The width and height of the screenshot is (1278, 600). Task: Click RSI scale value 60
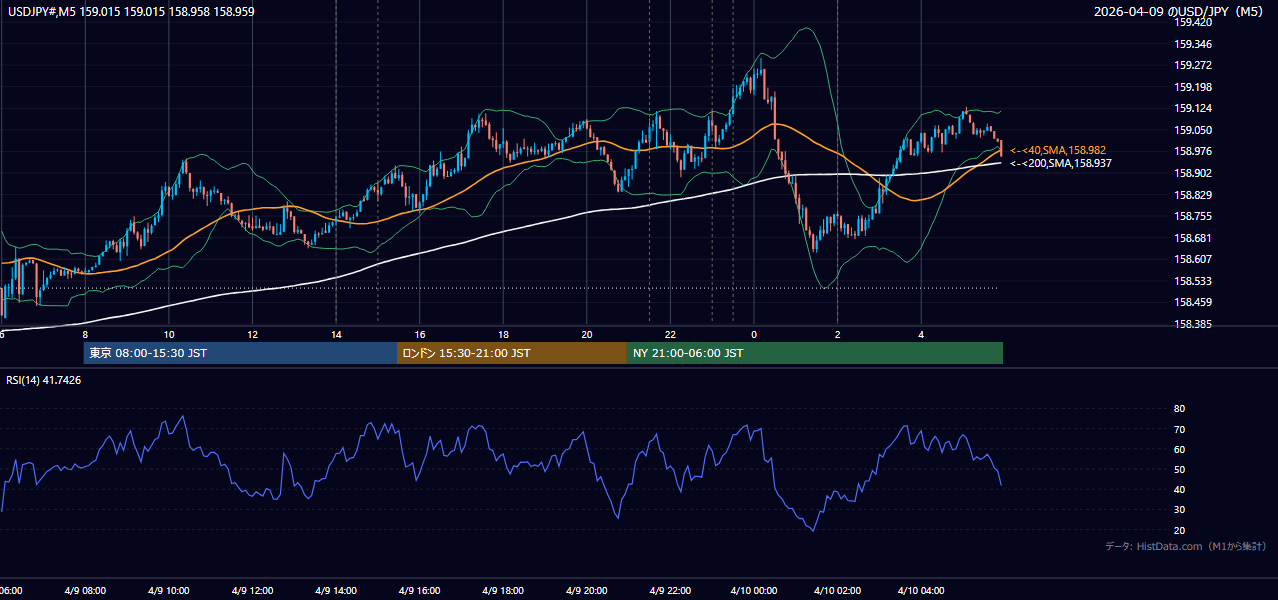[1179, 449]
